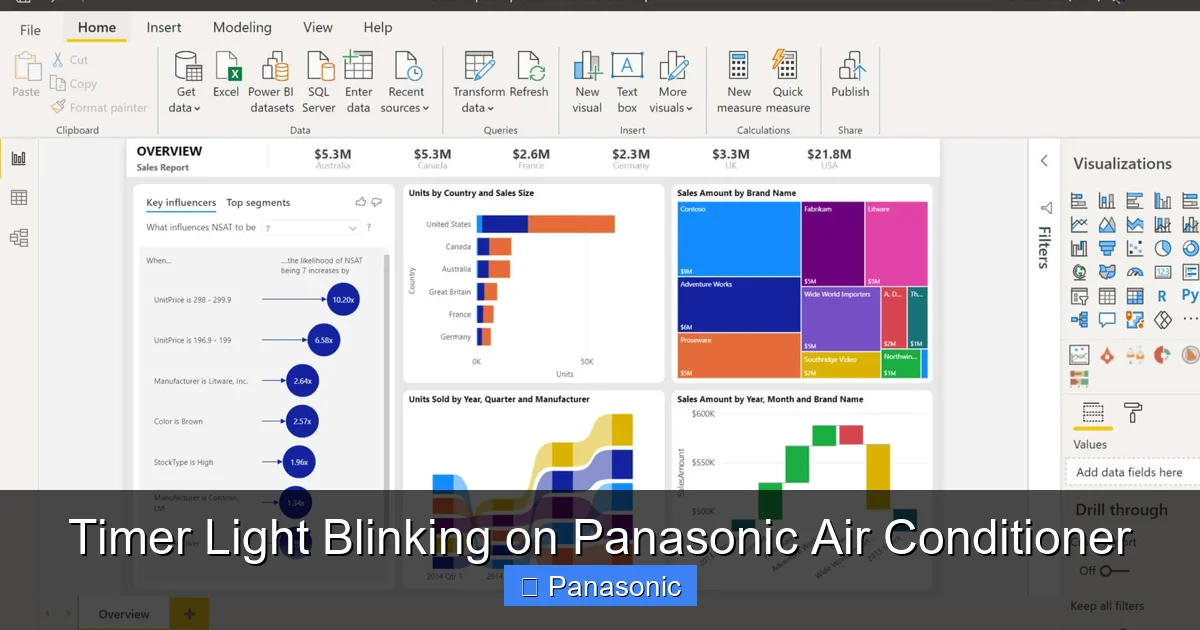Viewport: 1200px width, 630px height.
Task: Select the Gauge visualization
Action: click(x=1135, y=272)
